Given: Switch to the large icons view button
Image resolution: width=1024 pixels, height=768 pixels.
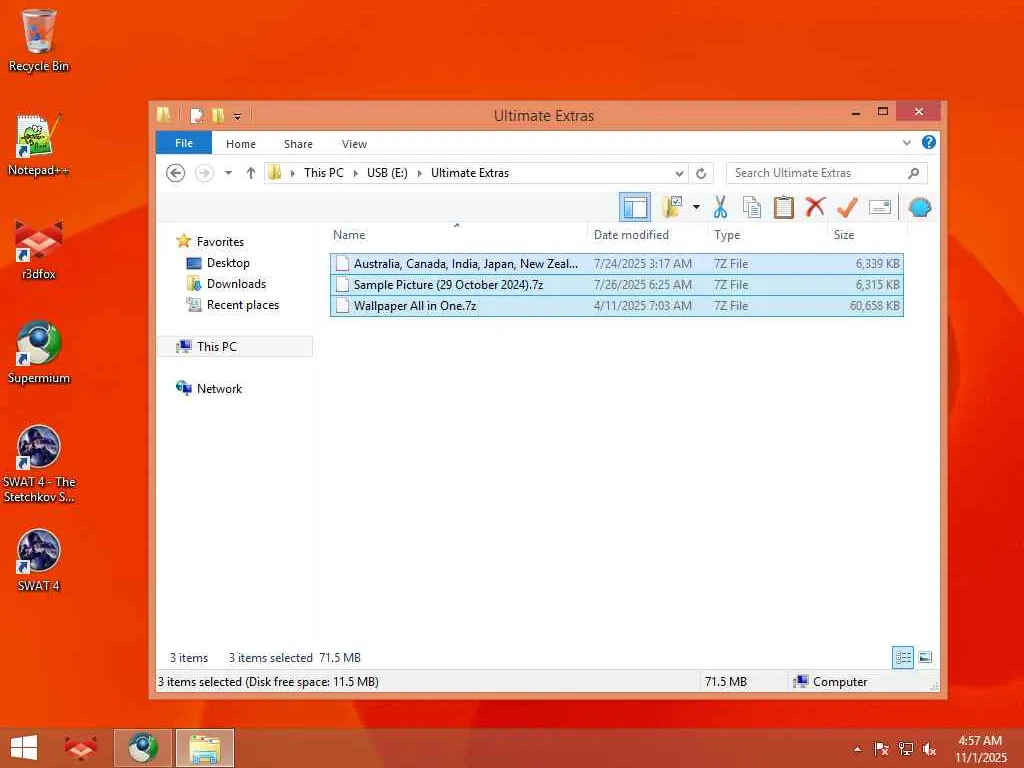Looking at the screenshot, I should [925, 658].
